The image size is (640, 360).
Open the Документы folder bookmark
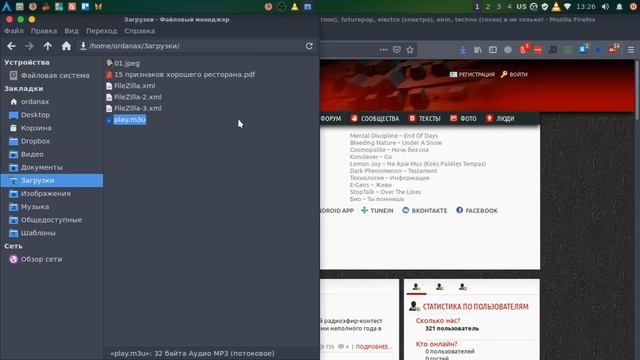pyautogui.click(x=51, y=167)
